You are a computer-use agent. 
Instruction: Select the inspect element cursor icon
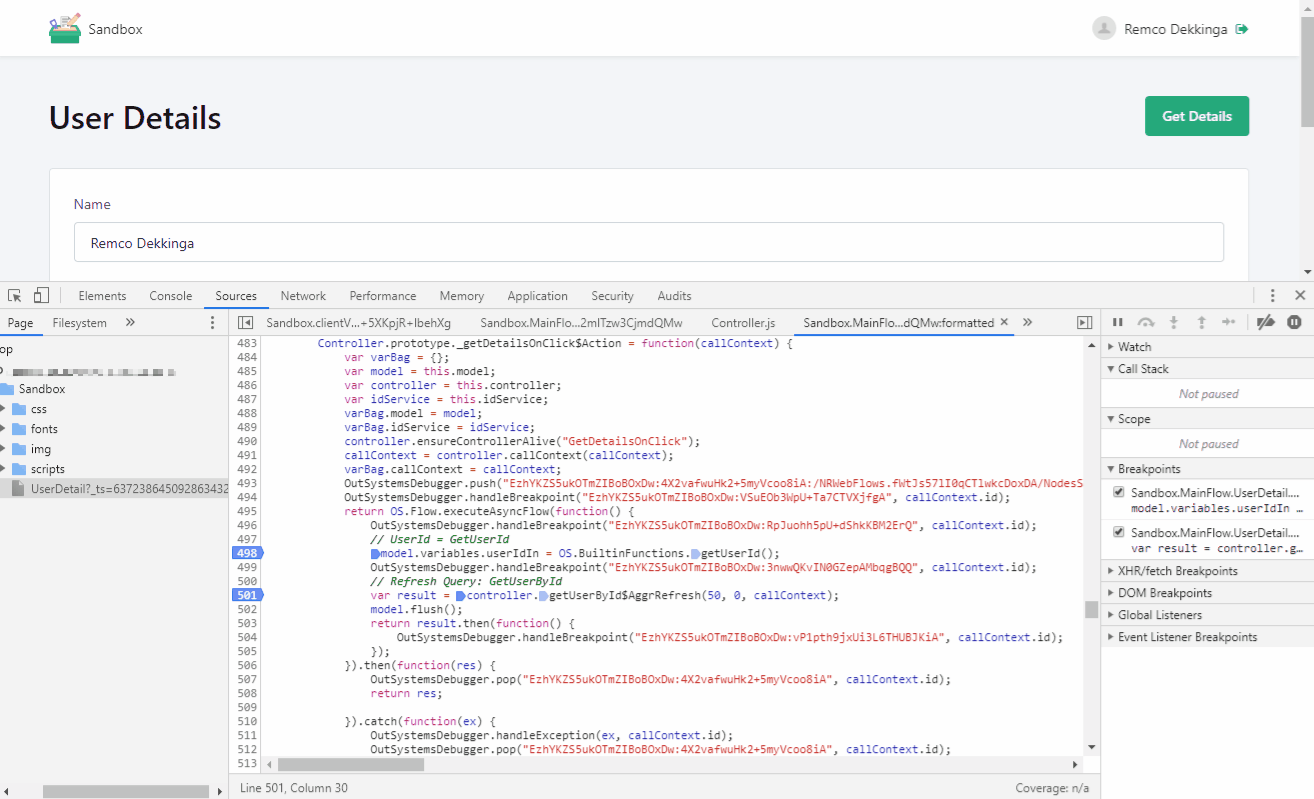click(14, 295)
